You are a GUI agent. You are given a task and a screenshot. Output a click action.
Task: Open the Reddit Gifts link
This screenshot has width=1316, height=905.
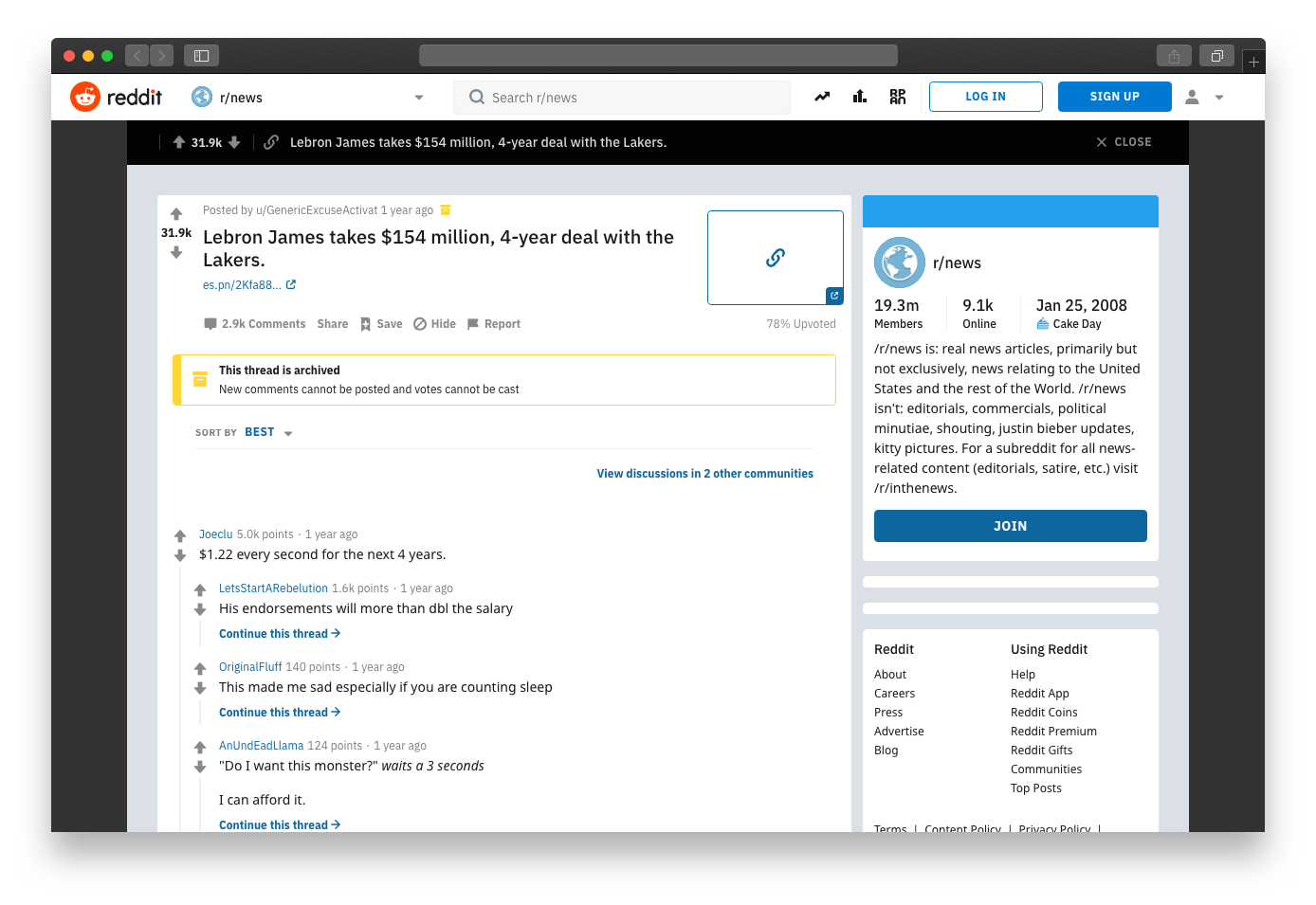(1042, 751)
